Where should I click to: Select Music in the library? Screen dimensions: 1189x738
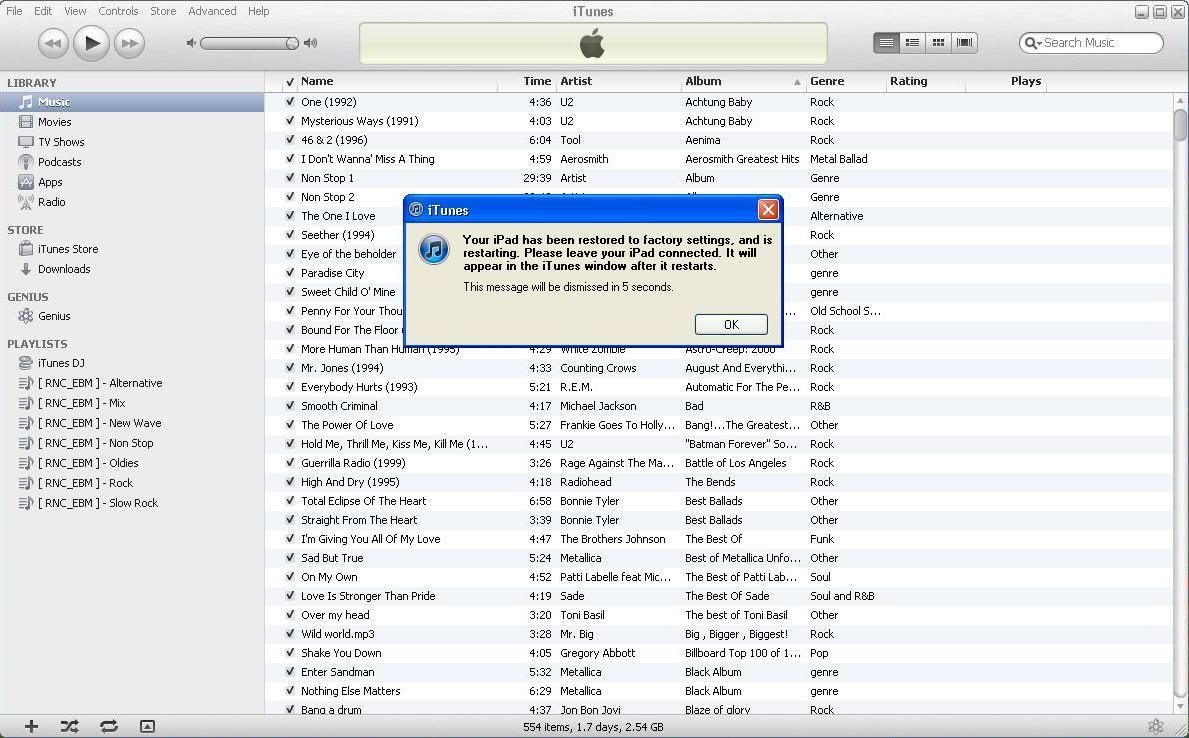[132, 102]
